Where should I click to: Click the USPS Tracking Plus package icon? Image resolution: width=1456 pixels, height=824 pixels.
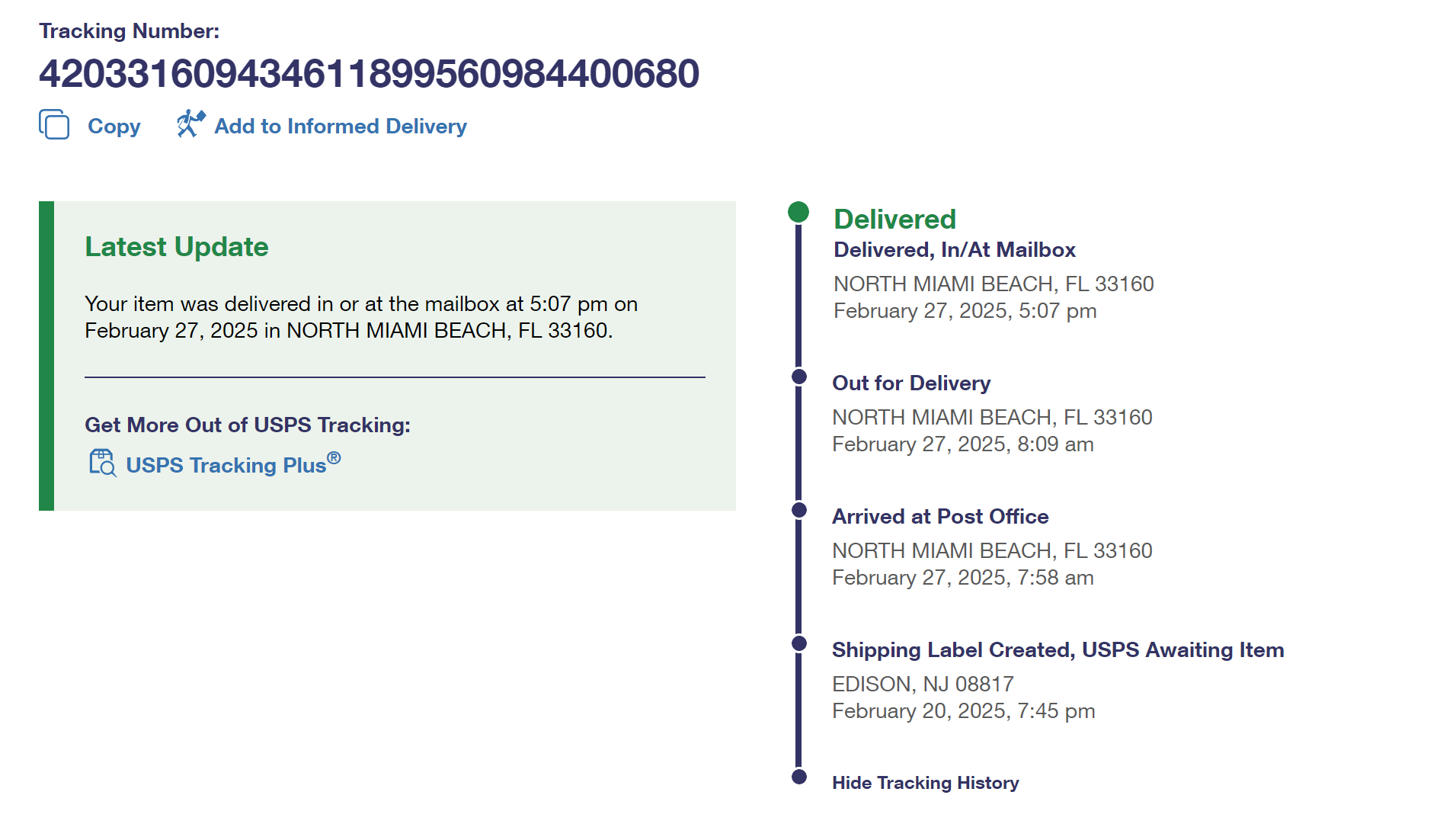click(x=102, y=463)
